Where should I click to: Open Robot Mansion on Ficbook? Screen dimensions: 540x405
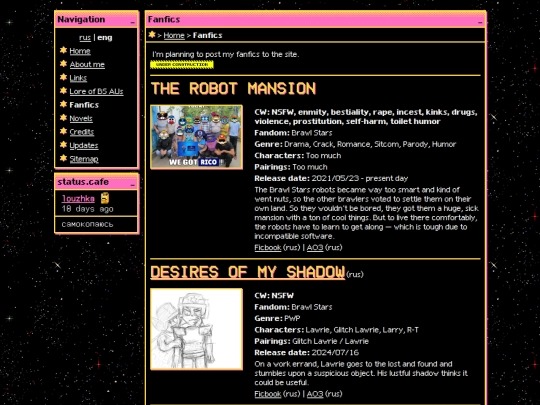point(268,247)
